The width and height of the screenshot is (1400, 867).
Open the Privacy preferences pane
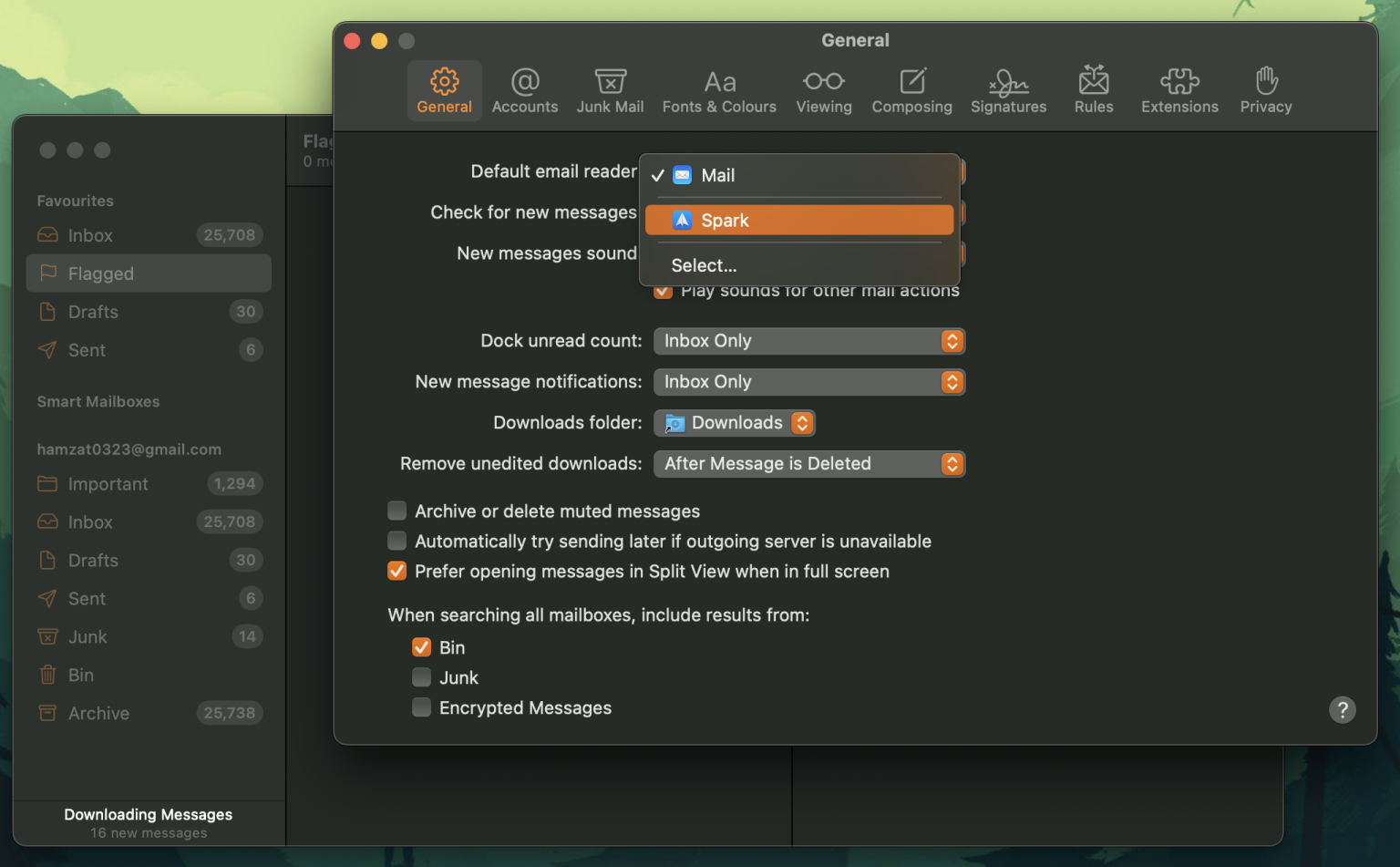[x=1265, y=89]
